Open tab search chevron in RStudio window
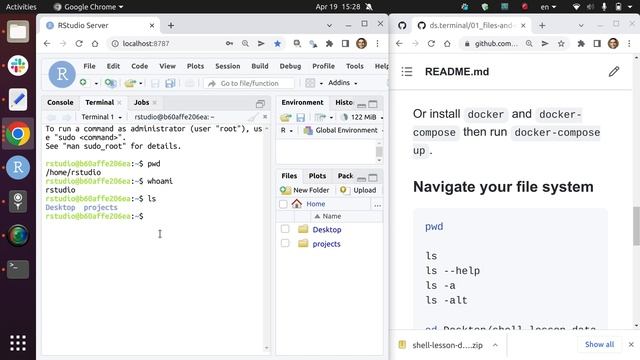Image resolution: width=640 pixels, height=360 pixels. pos(329,25)
